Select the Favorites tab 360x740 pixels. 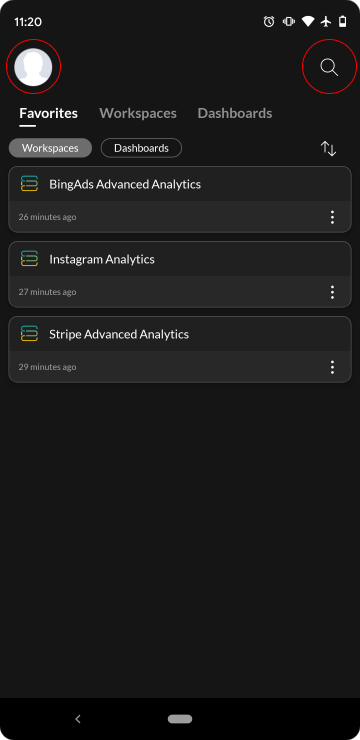49,113
